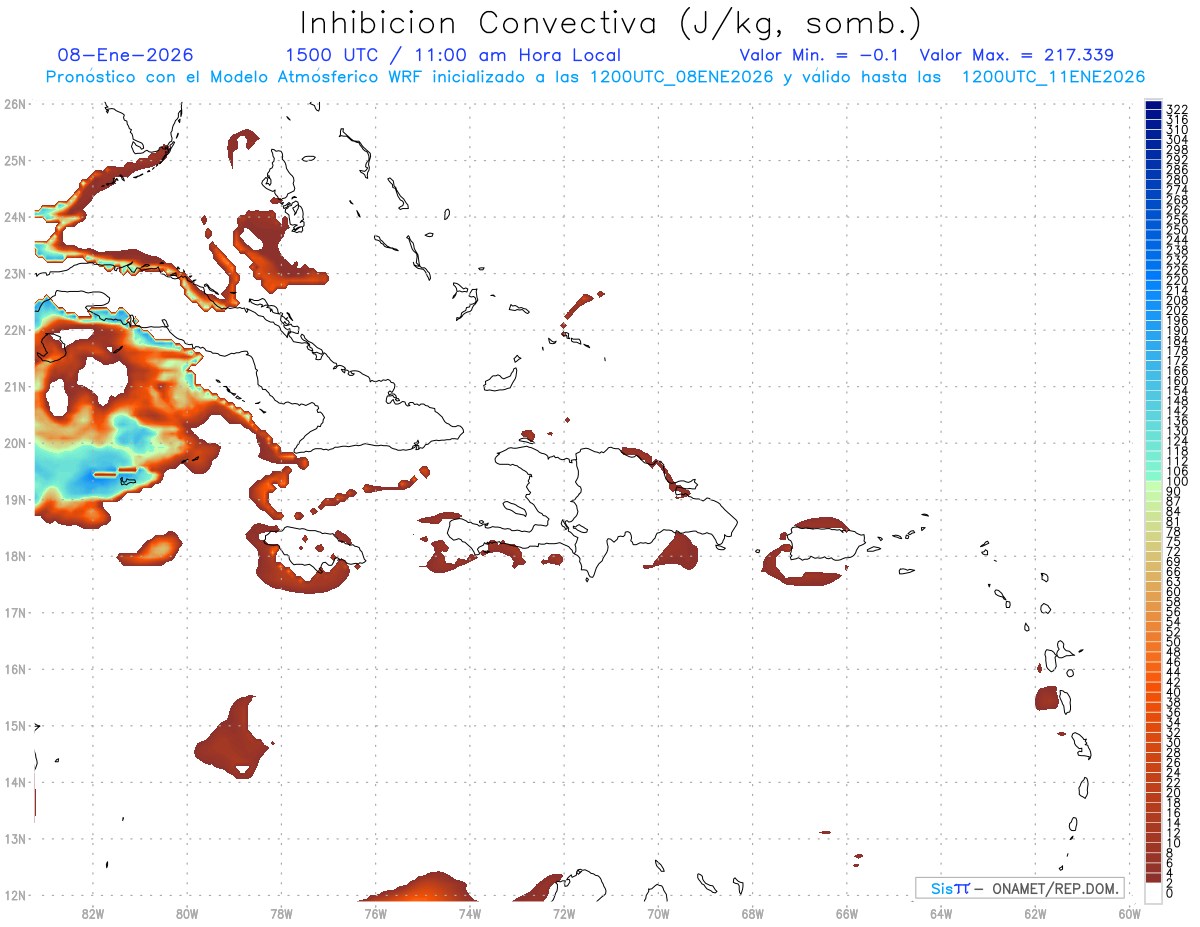Image resolution: width=1200 pixels, height=927 pixels.
Task: Click the 20N latitude label
Action: click(x=15, y=443)
